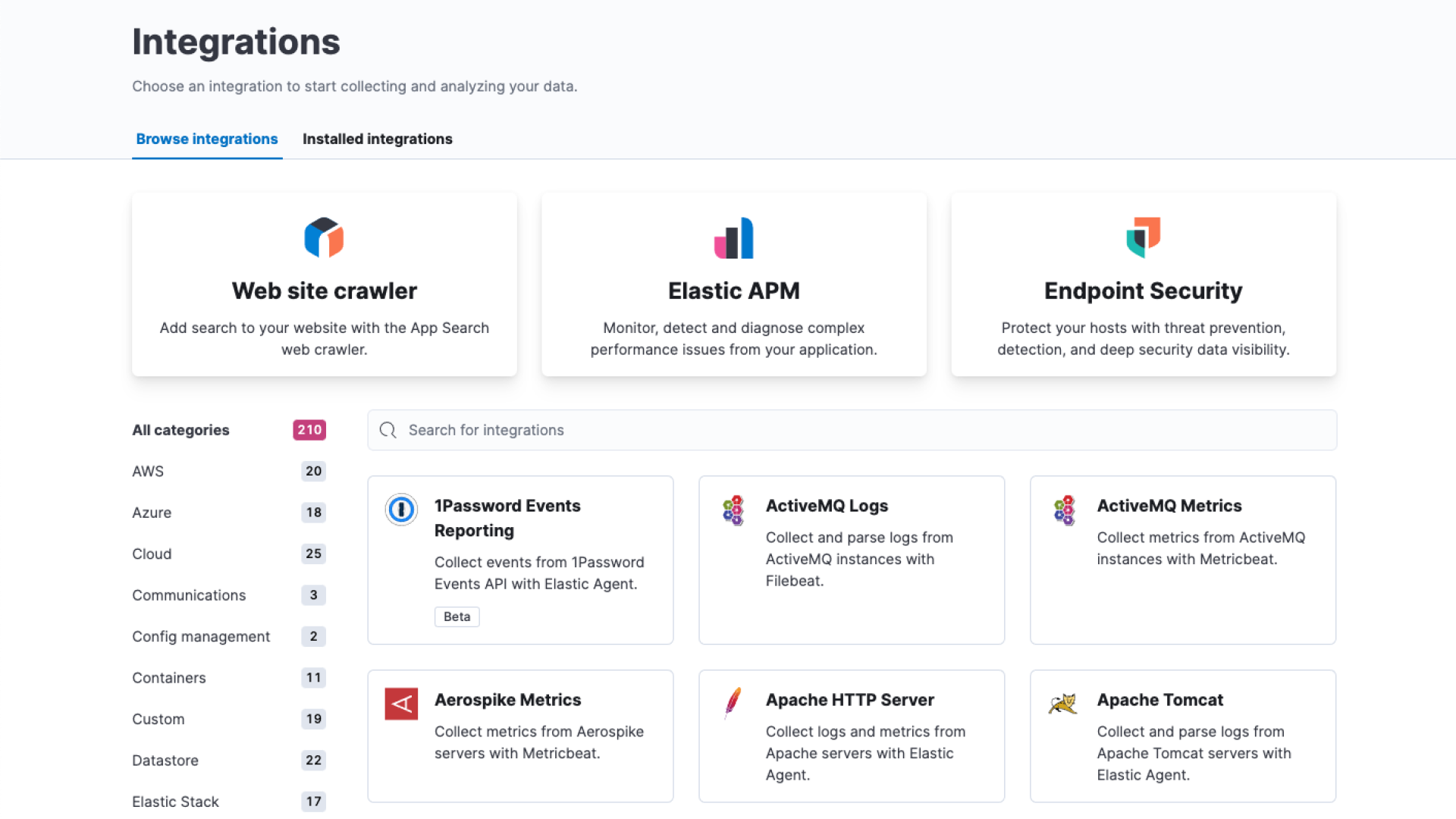This screenshot has height=819, width=1456.
Task: Open the Endpoint Security card title
Action: [x=1144, y=290]
